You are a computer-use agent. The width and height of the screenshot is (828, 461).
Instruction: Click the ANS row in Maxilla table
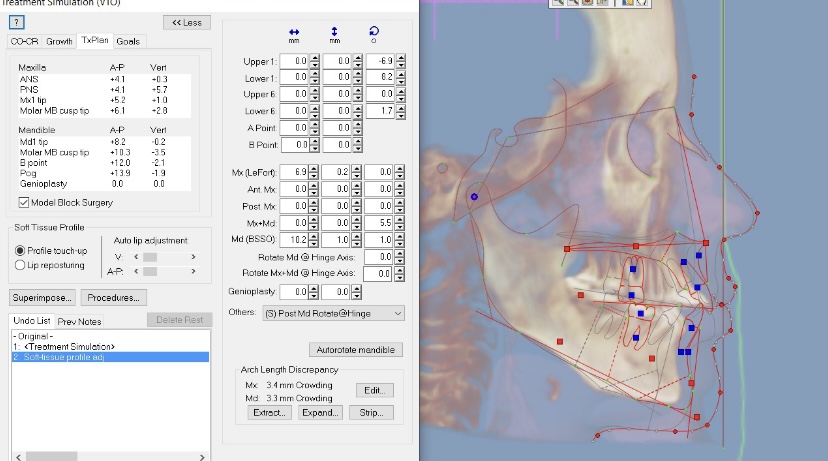tap(104, 79)
